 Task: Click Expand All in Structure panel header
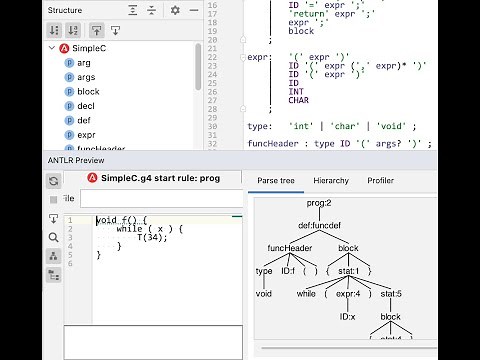(x=133, y=10)
